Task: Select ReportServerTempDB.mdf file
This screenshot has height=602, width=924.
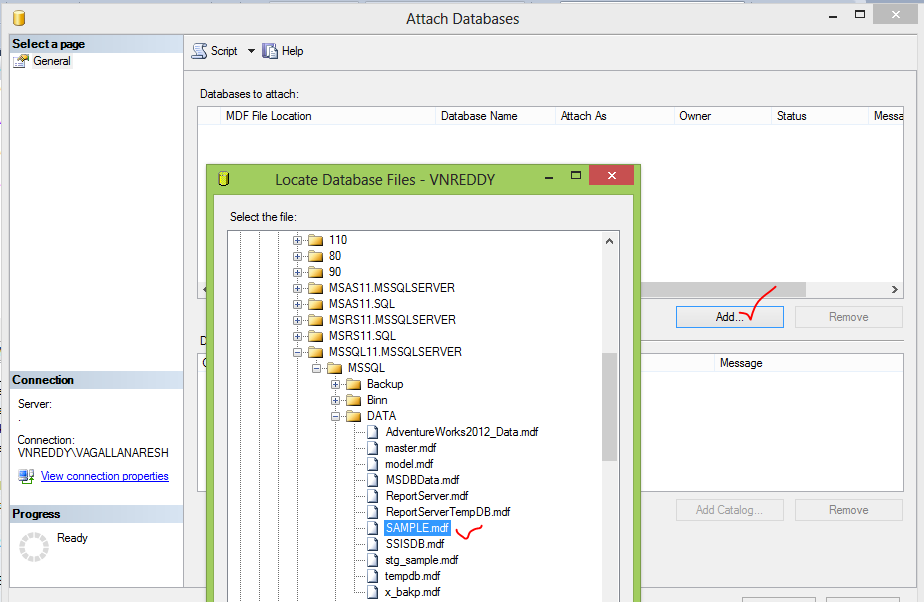Action: click(448, 512)
